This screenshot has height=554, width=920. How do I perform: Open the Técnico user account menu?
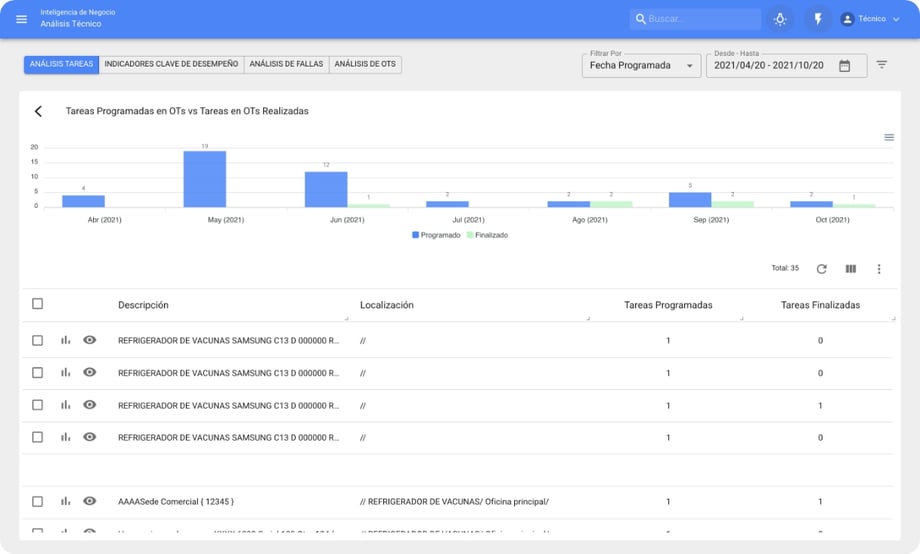(871, 19)
